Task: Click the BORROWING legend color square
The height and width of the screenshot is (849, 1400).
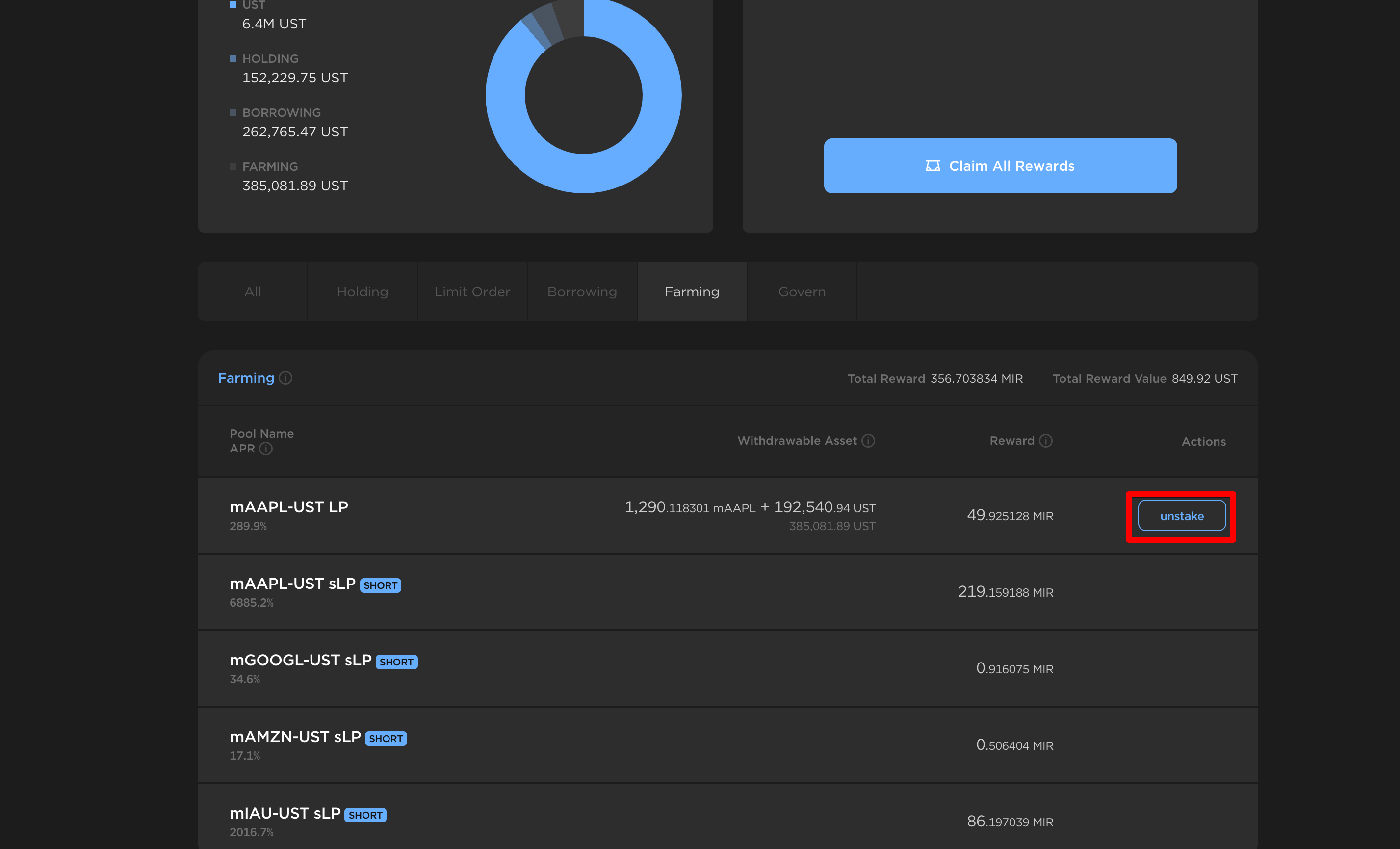Action: click(x=233, y=112)
